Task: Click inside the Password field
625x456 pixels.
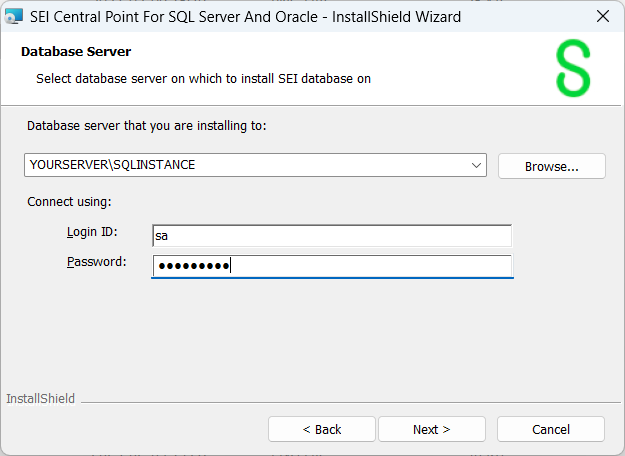Action: (331, 265)
